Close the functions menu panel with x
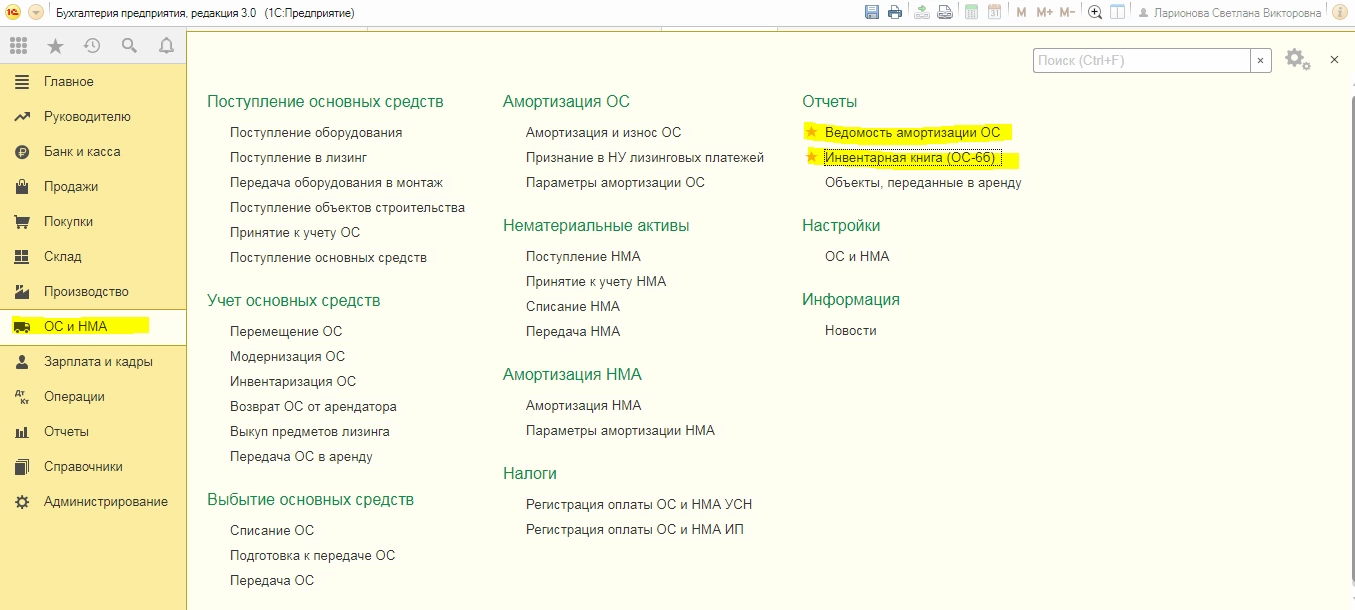Screen dimensions: 1355x610 point(1334,60)
